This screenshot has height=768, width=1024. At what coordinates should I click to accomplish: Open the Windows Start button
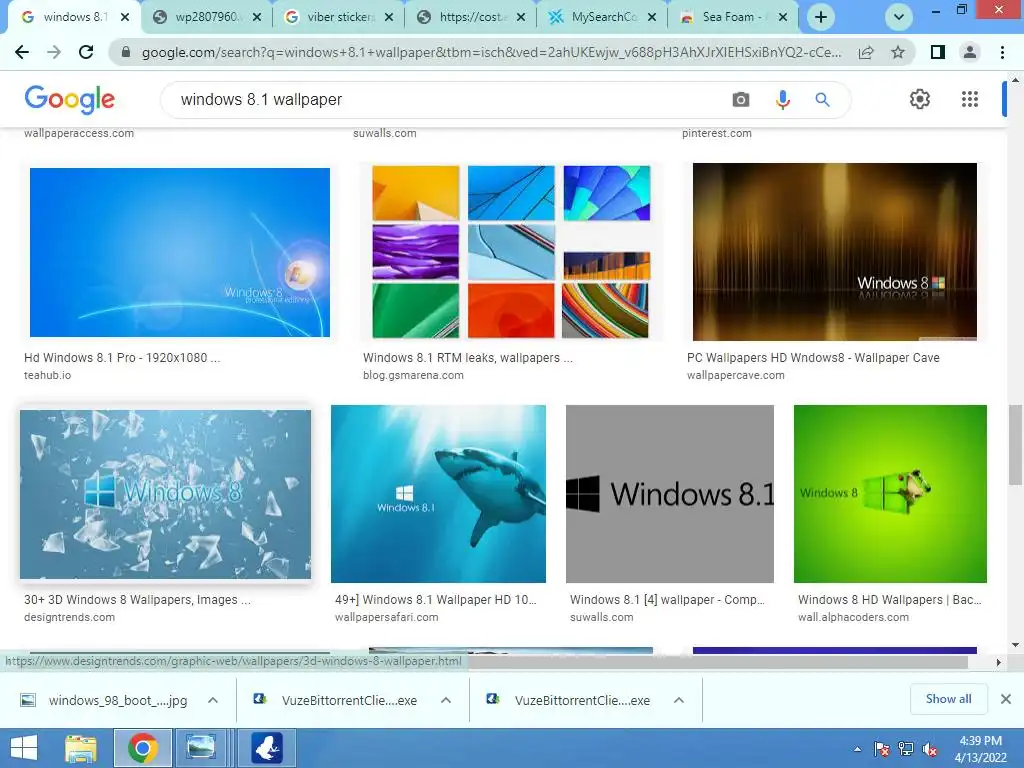pyautogui.click(x=24, y=748)
